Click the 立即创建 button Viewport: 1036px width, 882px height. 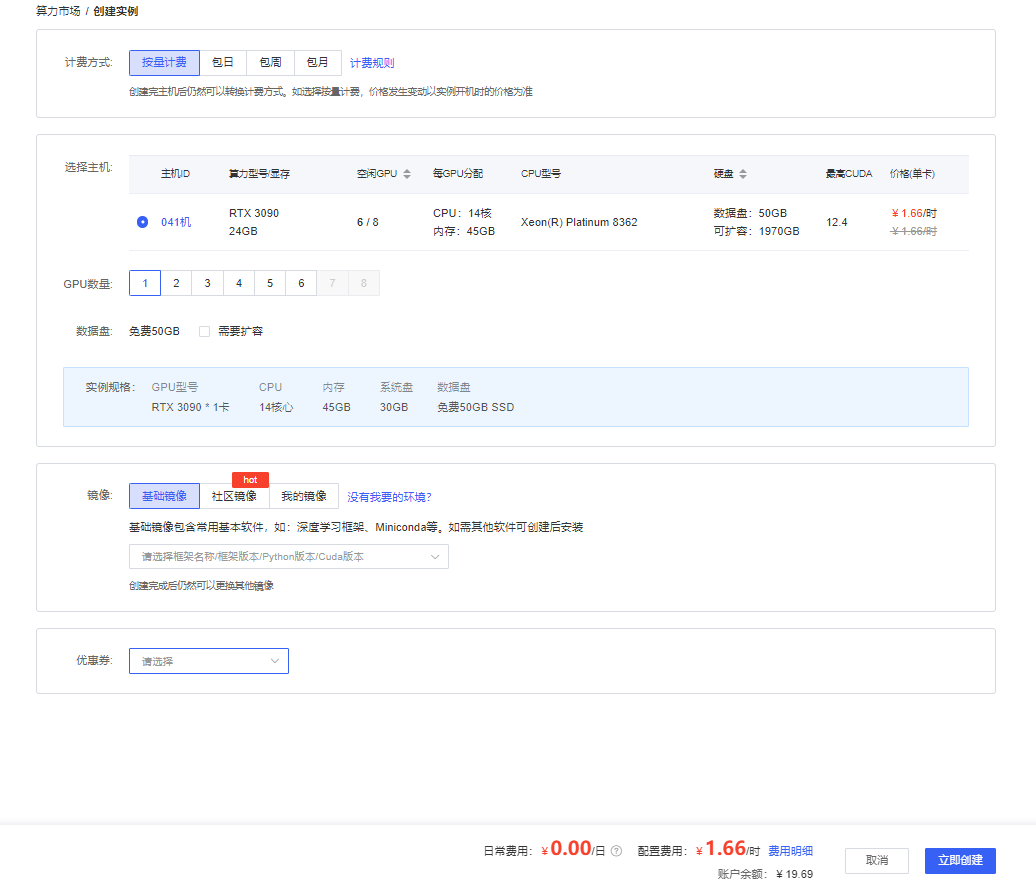tap(960, 860)
